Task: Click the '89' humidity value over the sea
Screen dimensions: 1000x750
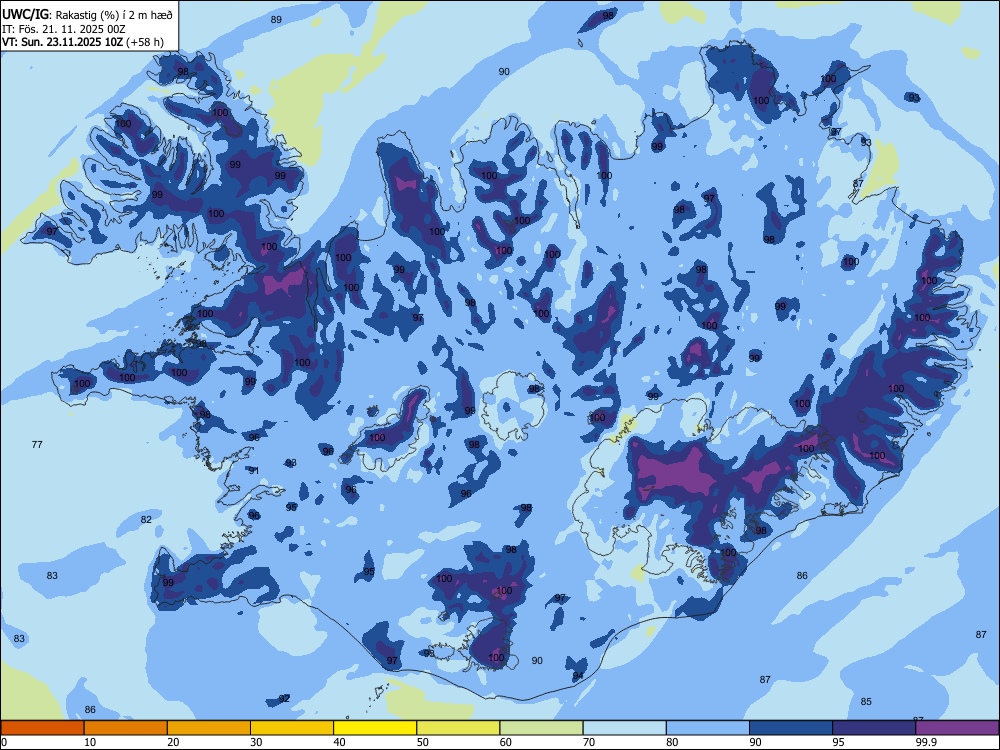Action: (x=276, y=20)
